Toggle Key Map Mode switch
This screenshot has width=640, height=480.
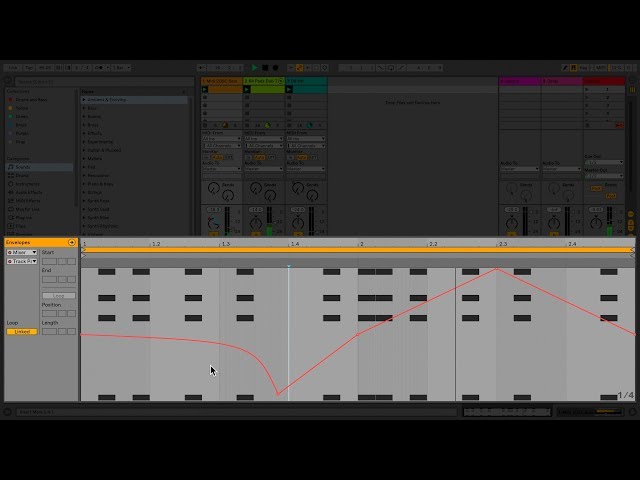584,68
